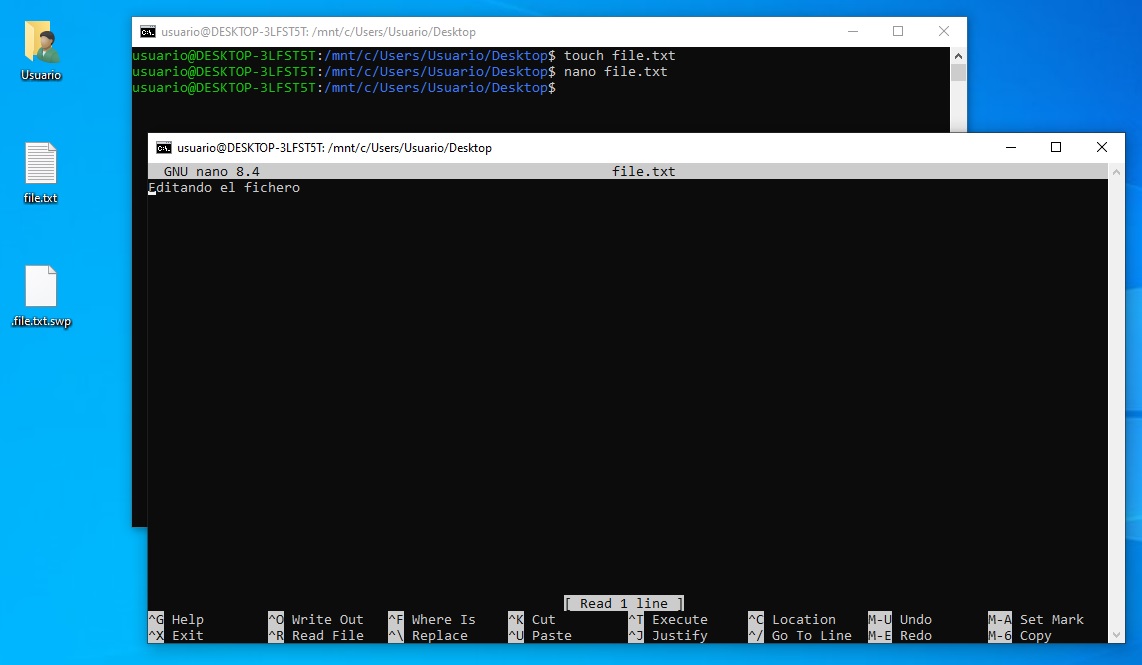The image size is (1142, 665).
Task: Close the nano terminal window
Action: click(1102, 148)
